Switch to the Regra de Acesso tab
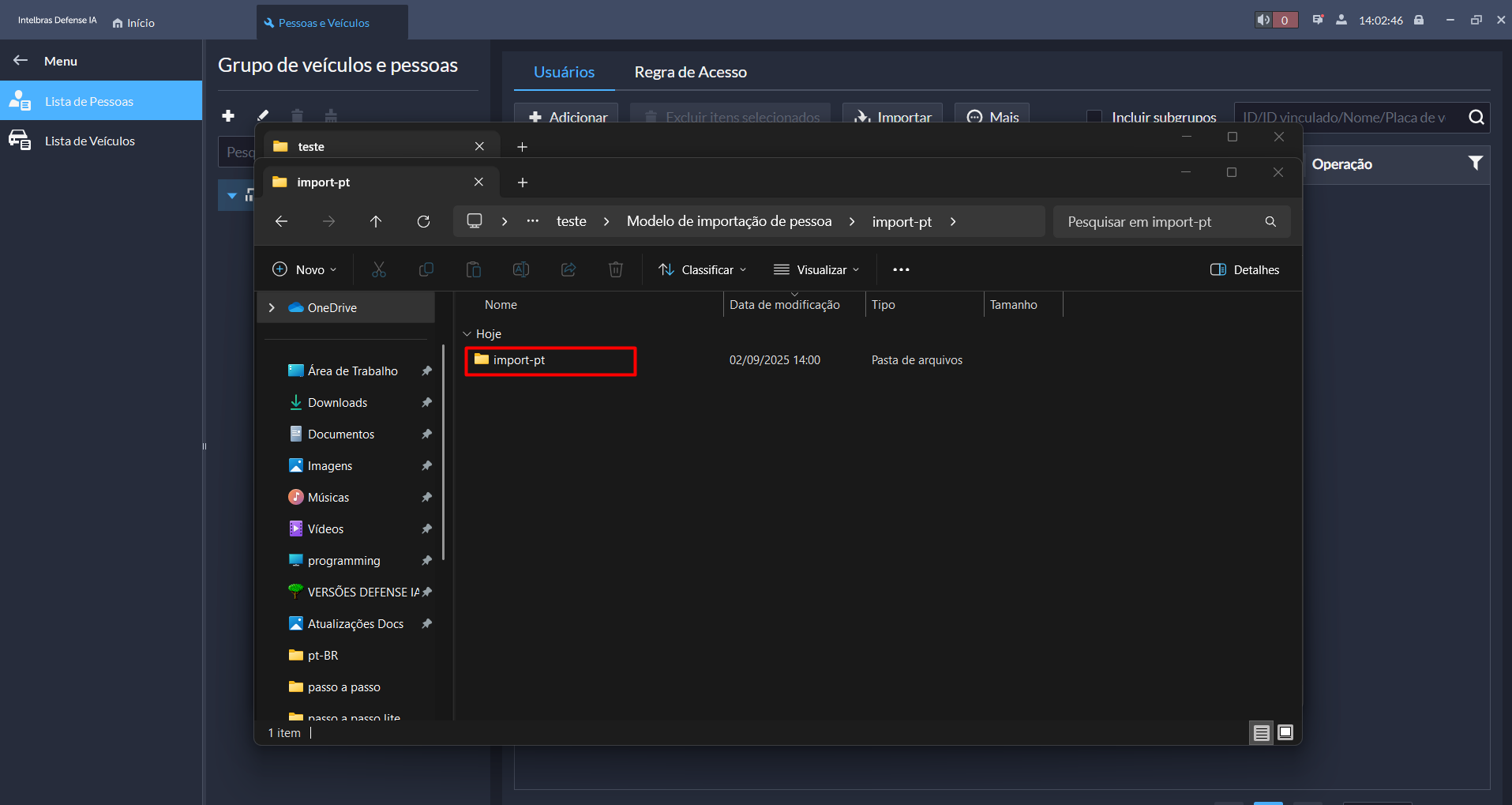 point(690,72)
